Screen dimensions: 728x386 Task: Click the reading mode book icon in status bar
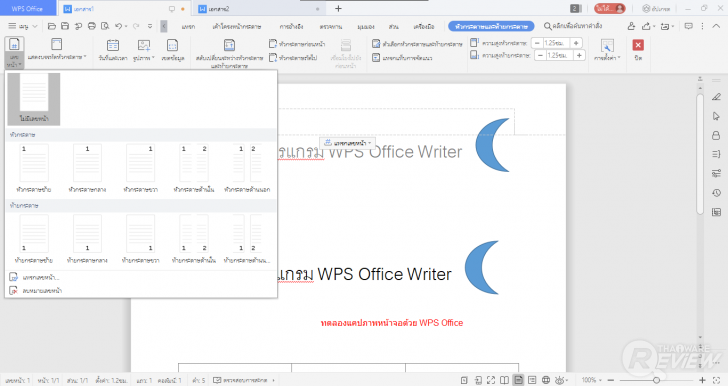(x=504, y=380)
